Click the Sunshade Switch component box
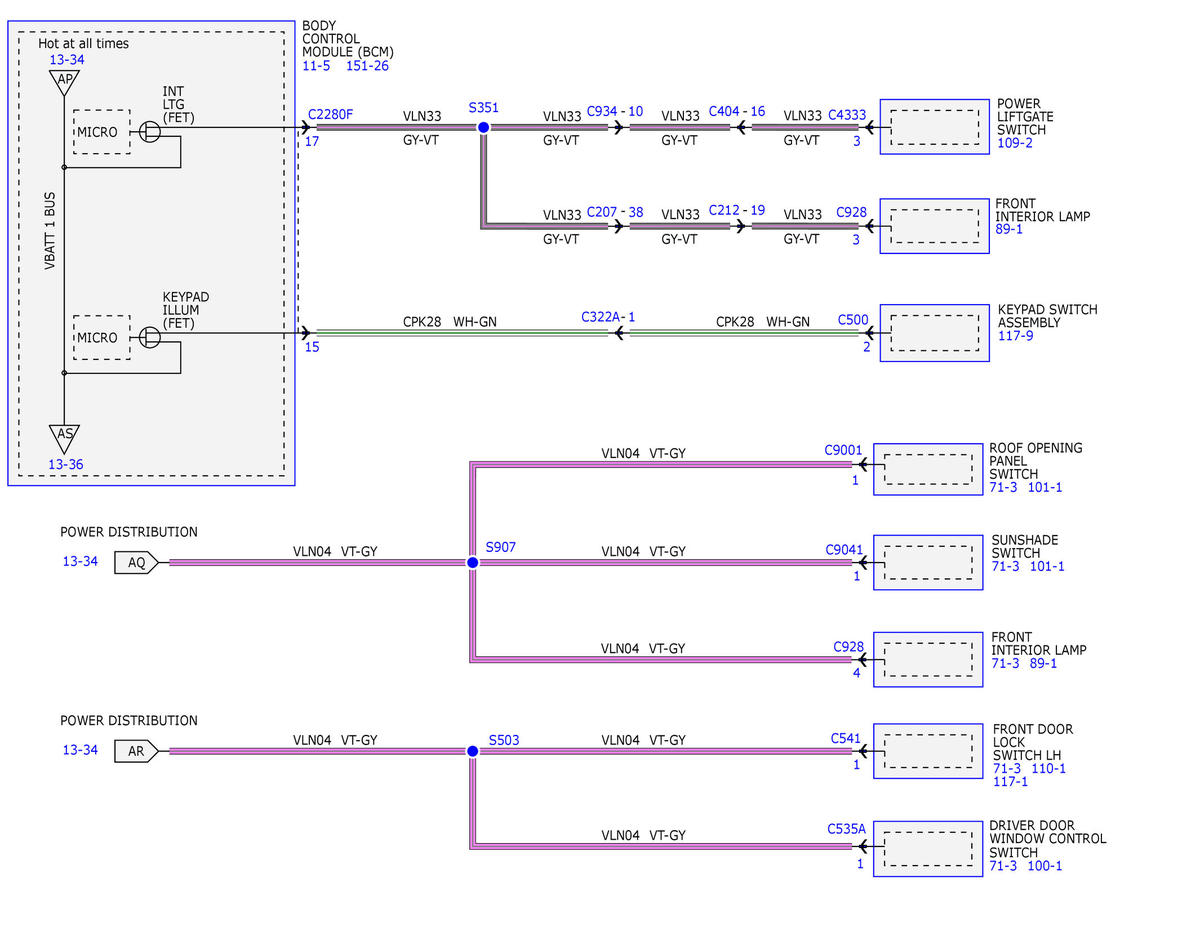This screenshot has width=1200, height=927. pyautogui.click(x=928, y=563)
